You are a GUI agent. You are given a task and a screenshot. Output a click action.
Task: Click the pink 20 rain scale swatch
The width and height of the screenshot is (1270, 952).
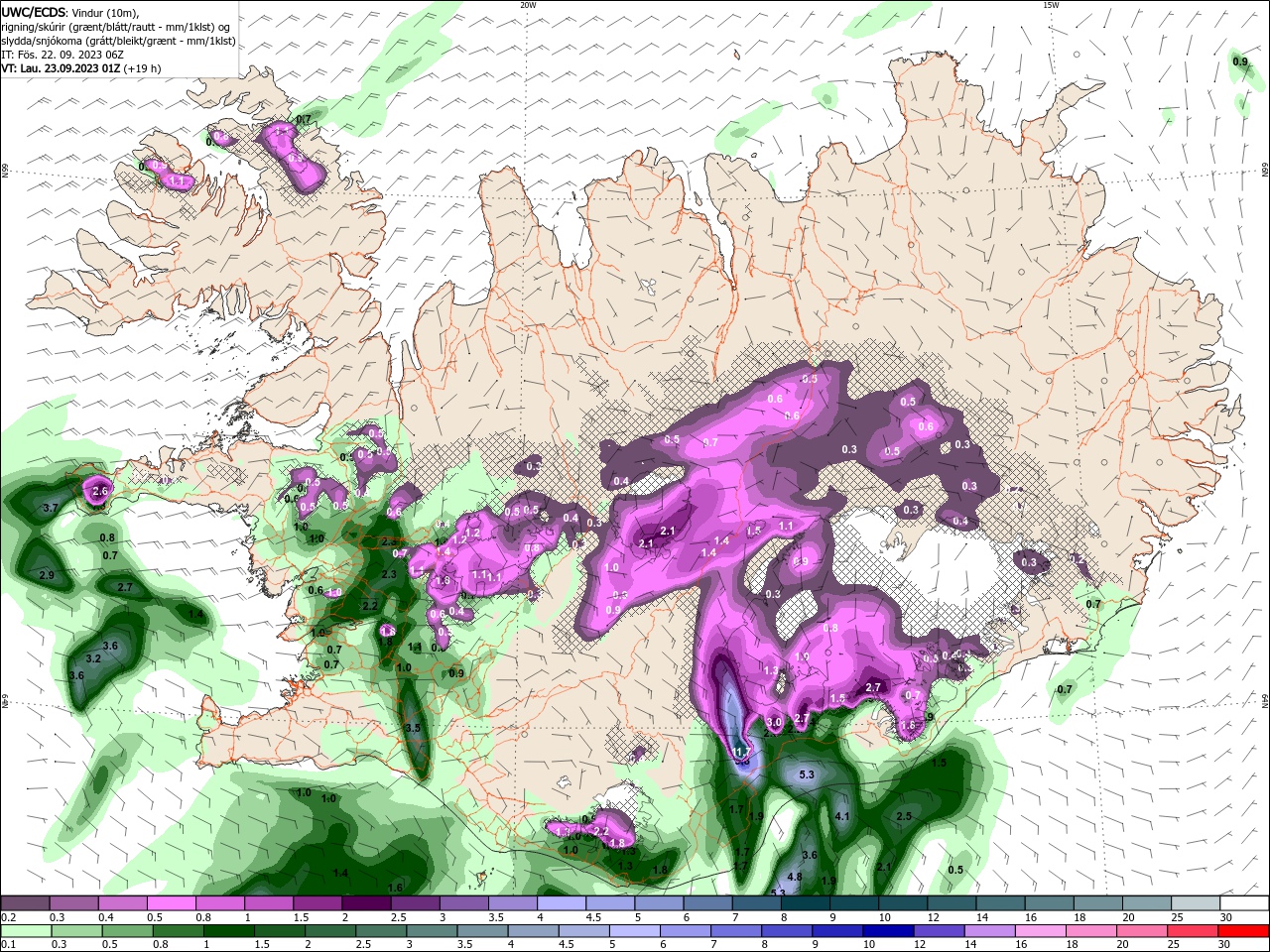1143,931
